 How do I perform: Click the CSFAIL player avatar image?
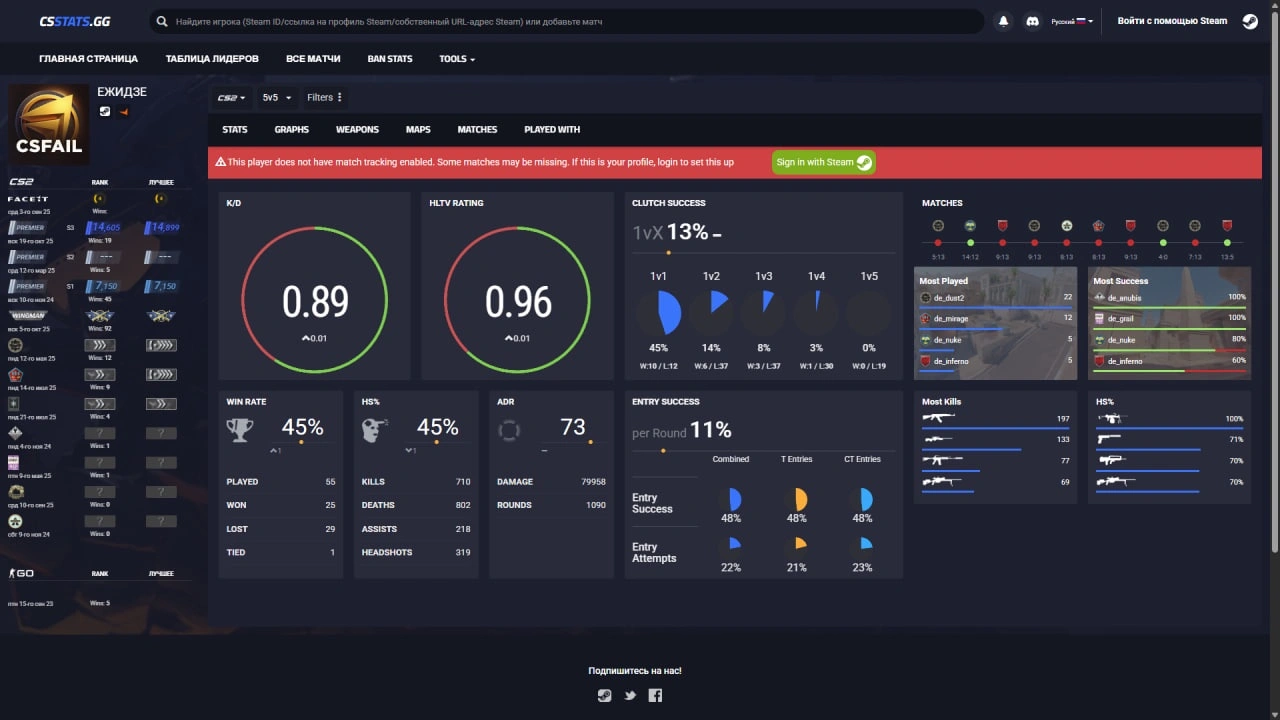pos(49,124)
